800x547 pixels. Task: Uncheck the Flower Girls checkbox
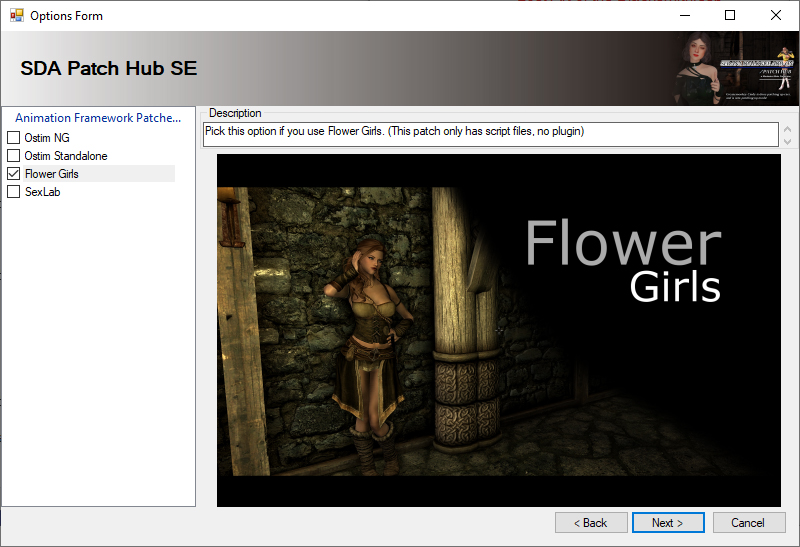coord(14,173)
